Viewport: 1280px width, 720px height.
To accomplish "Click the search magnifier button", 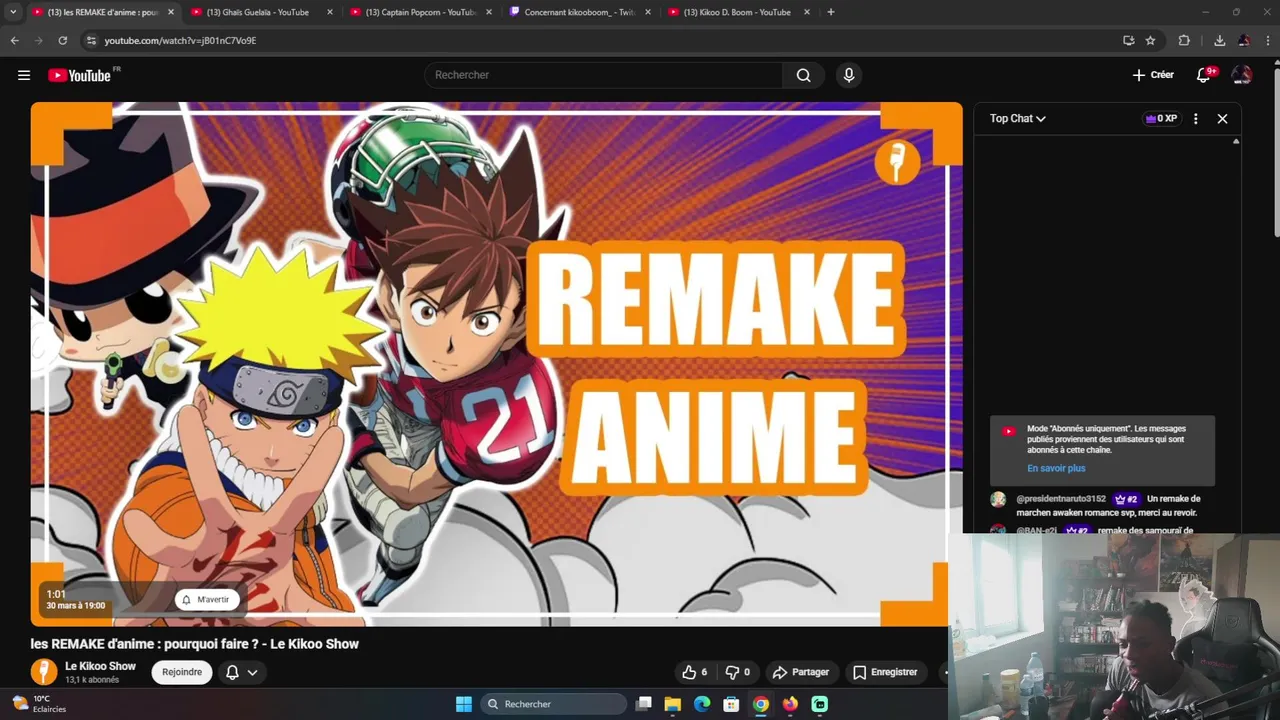I will pos(803,75).
